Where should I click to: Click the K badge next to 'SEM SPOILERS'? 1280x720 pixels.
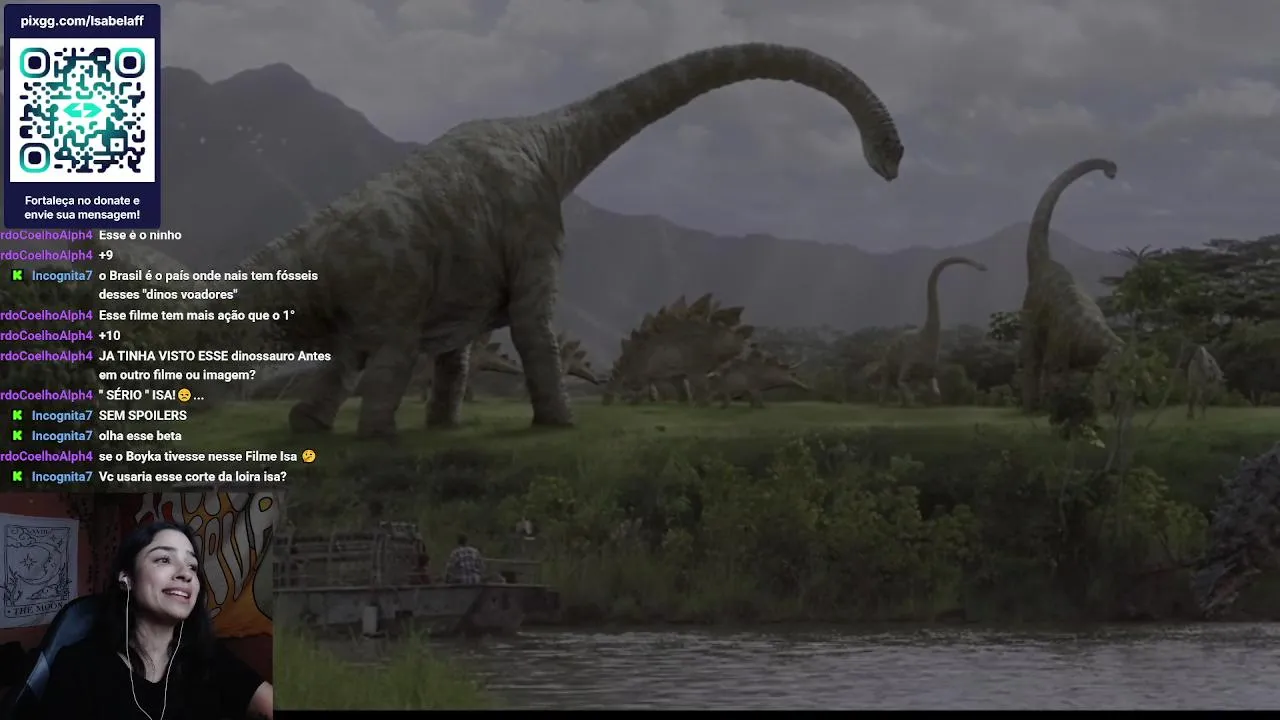coord(17,415)
